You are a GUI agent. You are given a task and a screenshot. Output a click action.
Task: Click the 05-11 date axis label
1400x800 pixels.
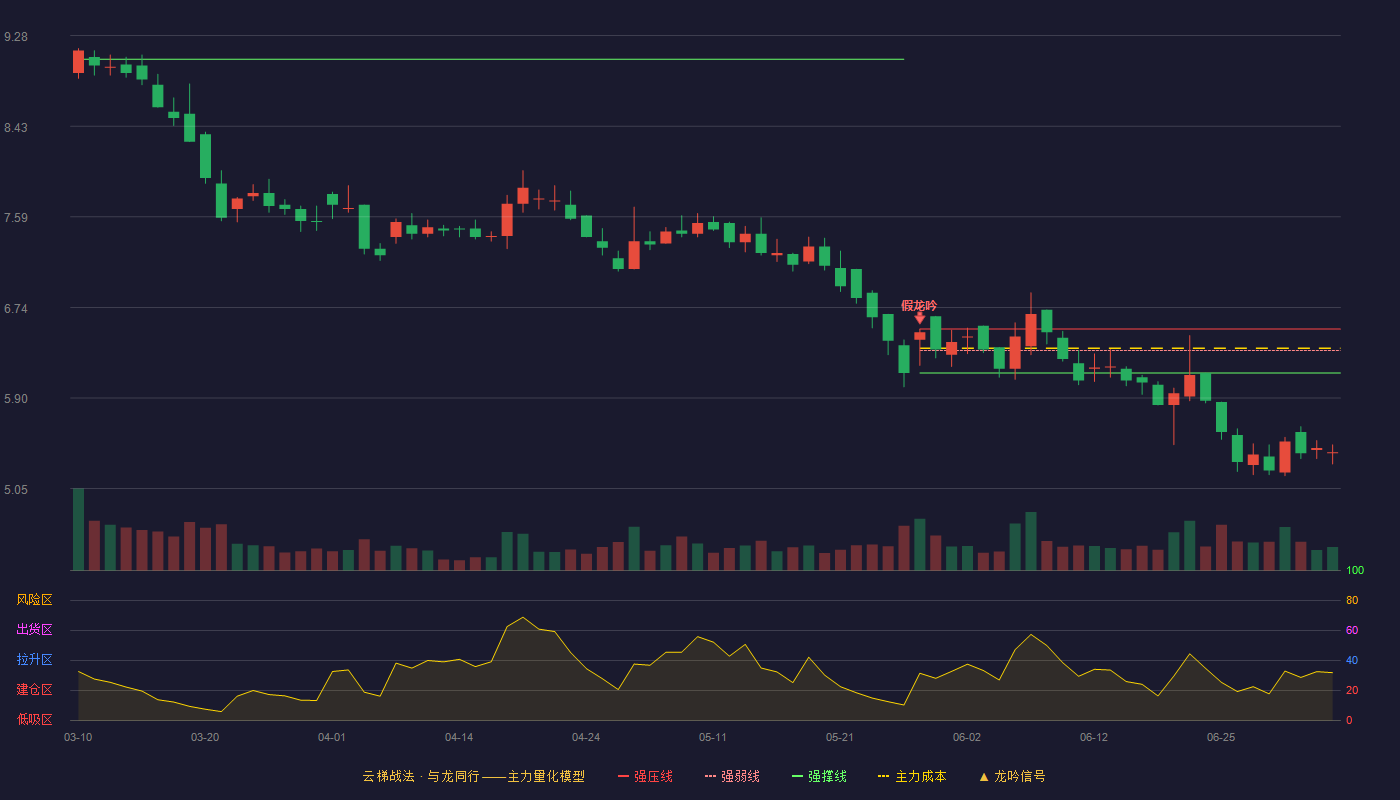click(713, 737)
